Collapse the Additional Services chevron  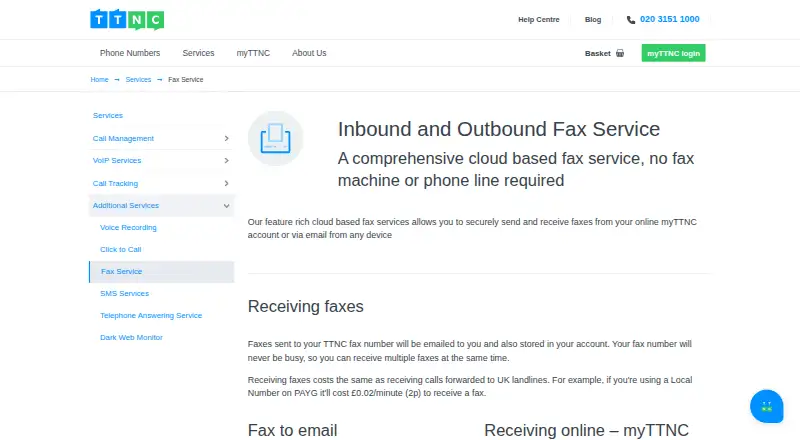pyautogui.click(x=227, y=206)
